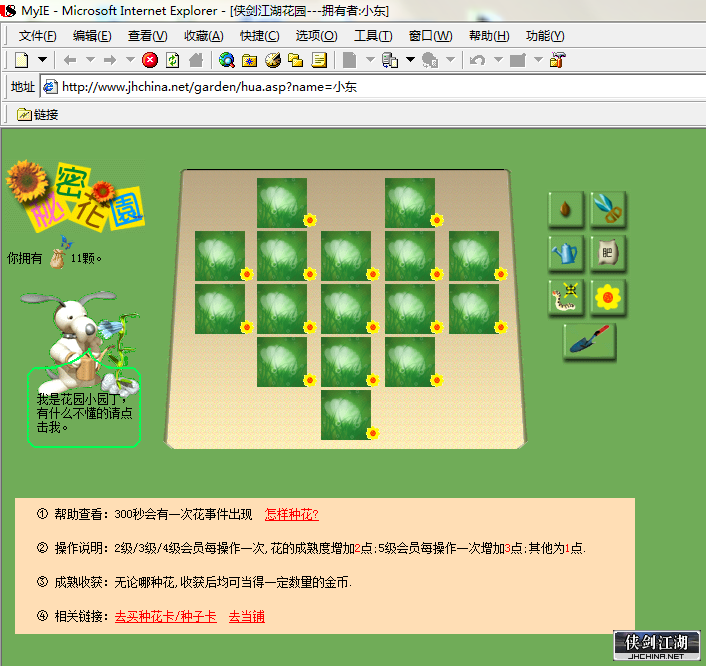Viewport: 706px width, 666px height.
Task: Expand the computer pages icon dropdown
Action: [x=410, y=59]
